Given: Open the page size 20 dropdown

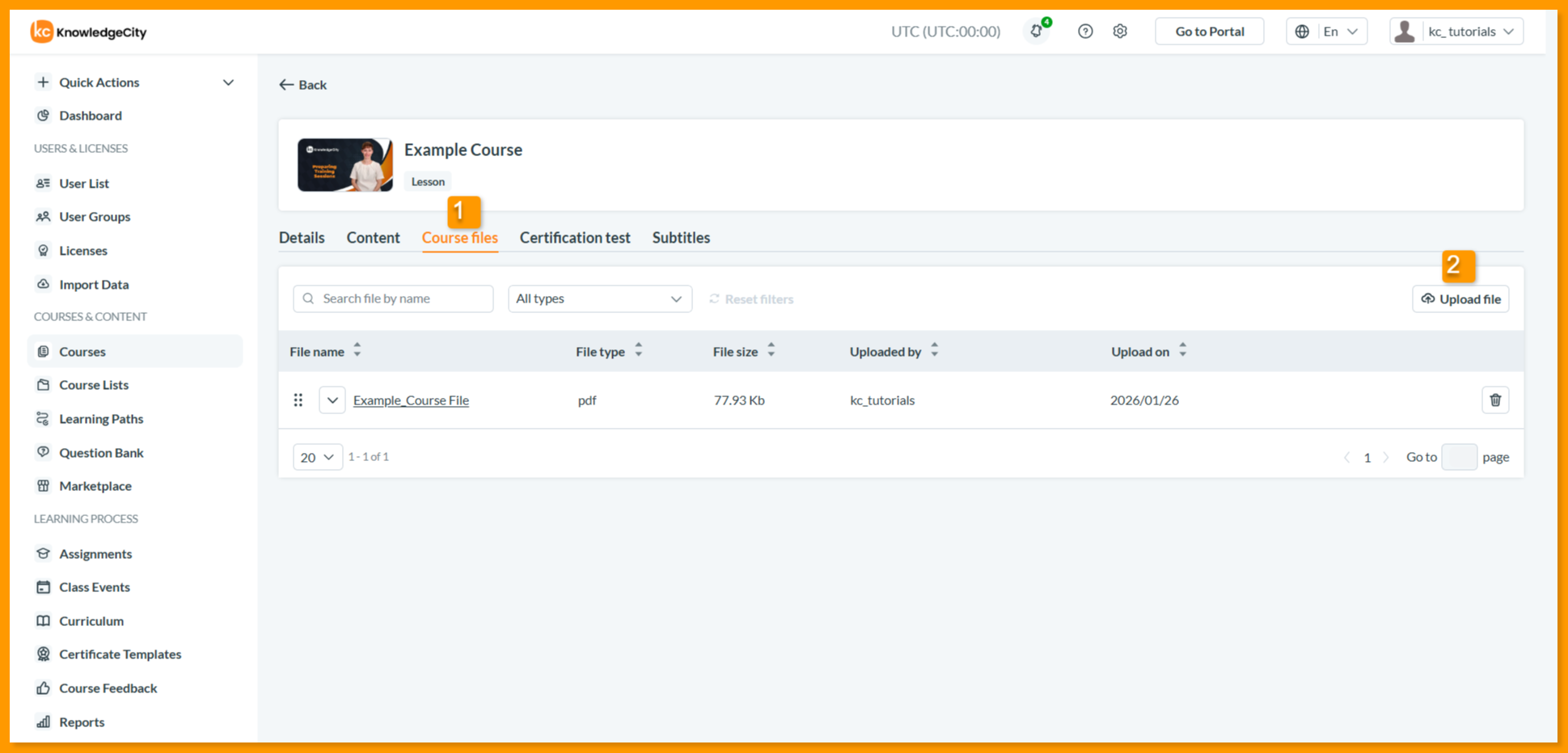Looking at the screenshot, I should coord(318,457).
